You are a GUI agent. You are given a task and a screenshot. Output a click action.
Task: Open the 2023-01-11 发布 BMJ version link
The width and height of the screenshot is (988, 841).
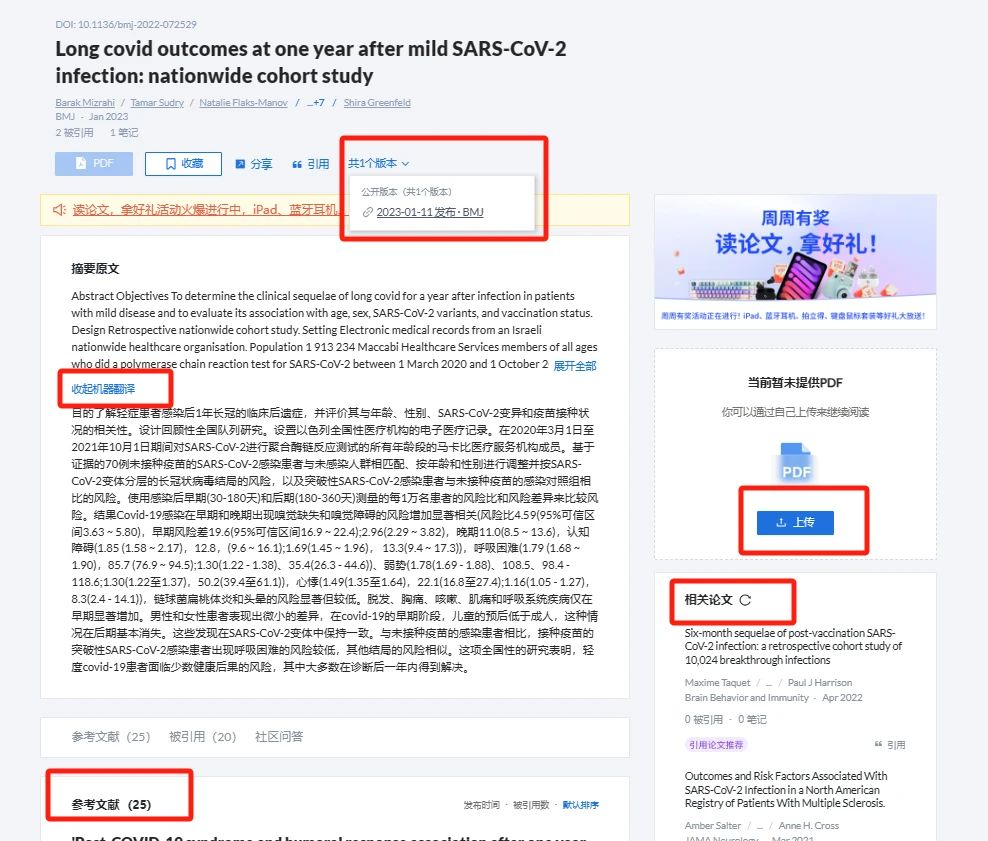click(430, 212)
